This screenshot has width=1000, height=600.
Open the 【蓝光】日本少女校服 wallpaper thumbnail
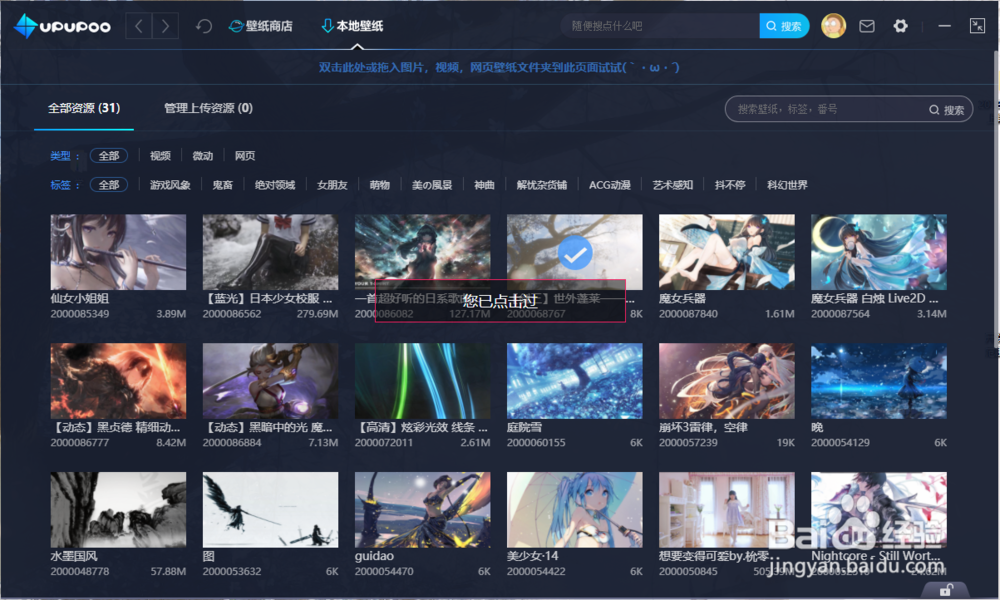[x=270, y=252]
